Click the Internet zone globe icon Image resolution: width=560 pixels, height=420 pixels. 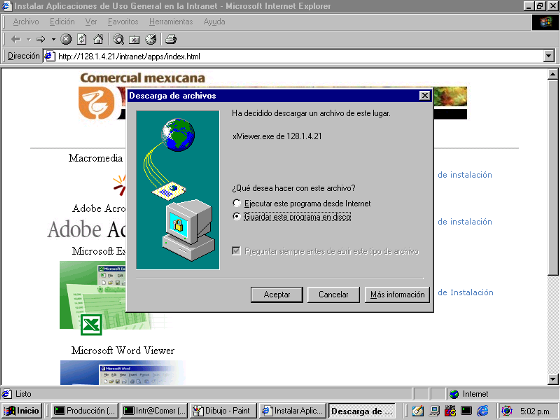(x=454, y=394)
